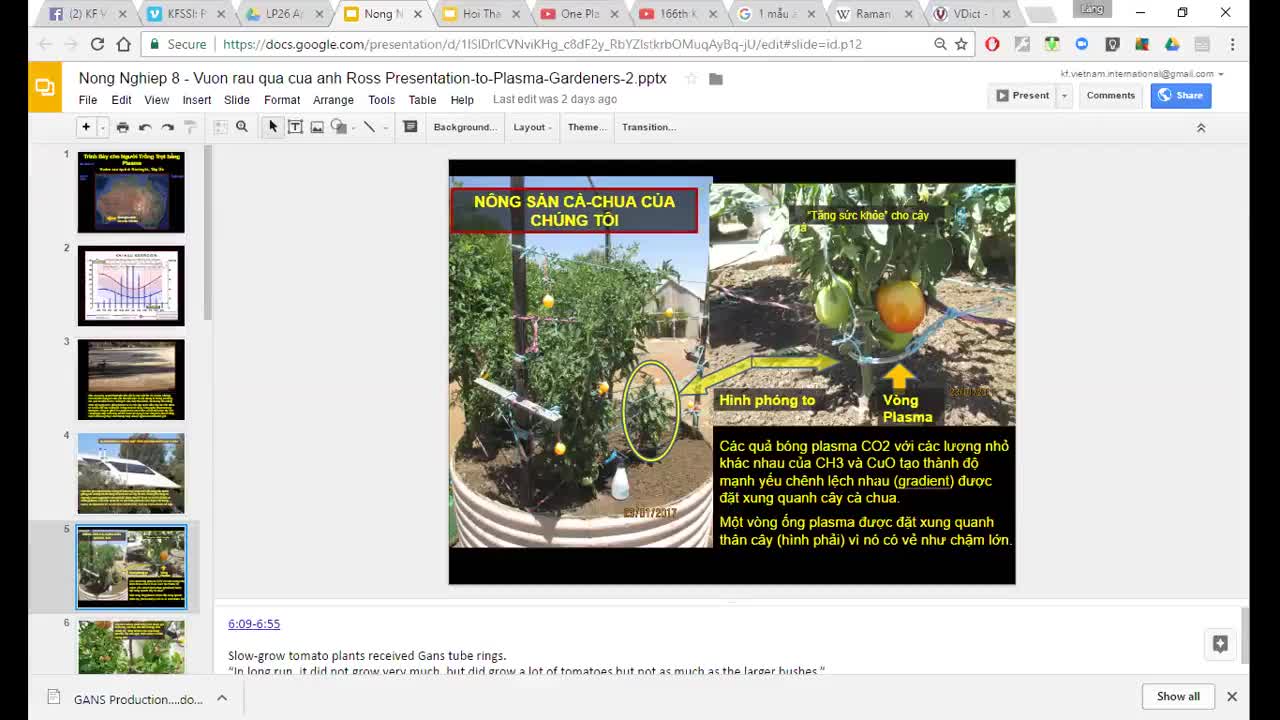1280x720 pixels.
Task: Select slide 1 thumbnail
Action: pyautogui.click(x=131, y=192)
